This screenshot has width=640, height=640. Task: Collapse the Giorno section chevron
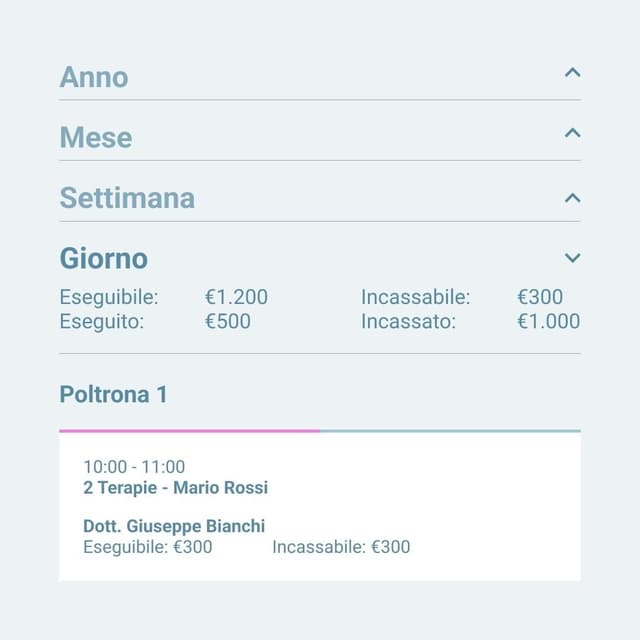pos(572,258)
